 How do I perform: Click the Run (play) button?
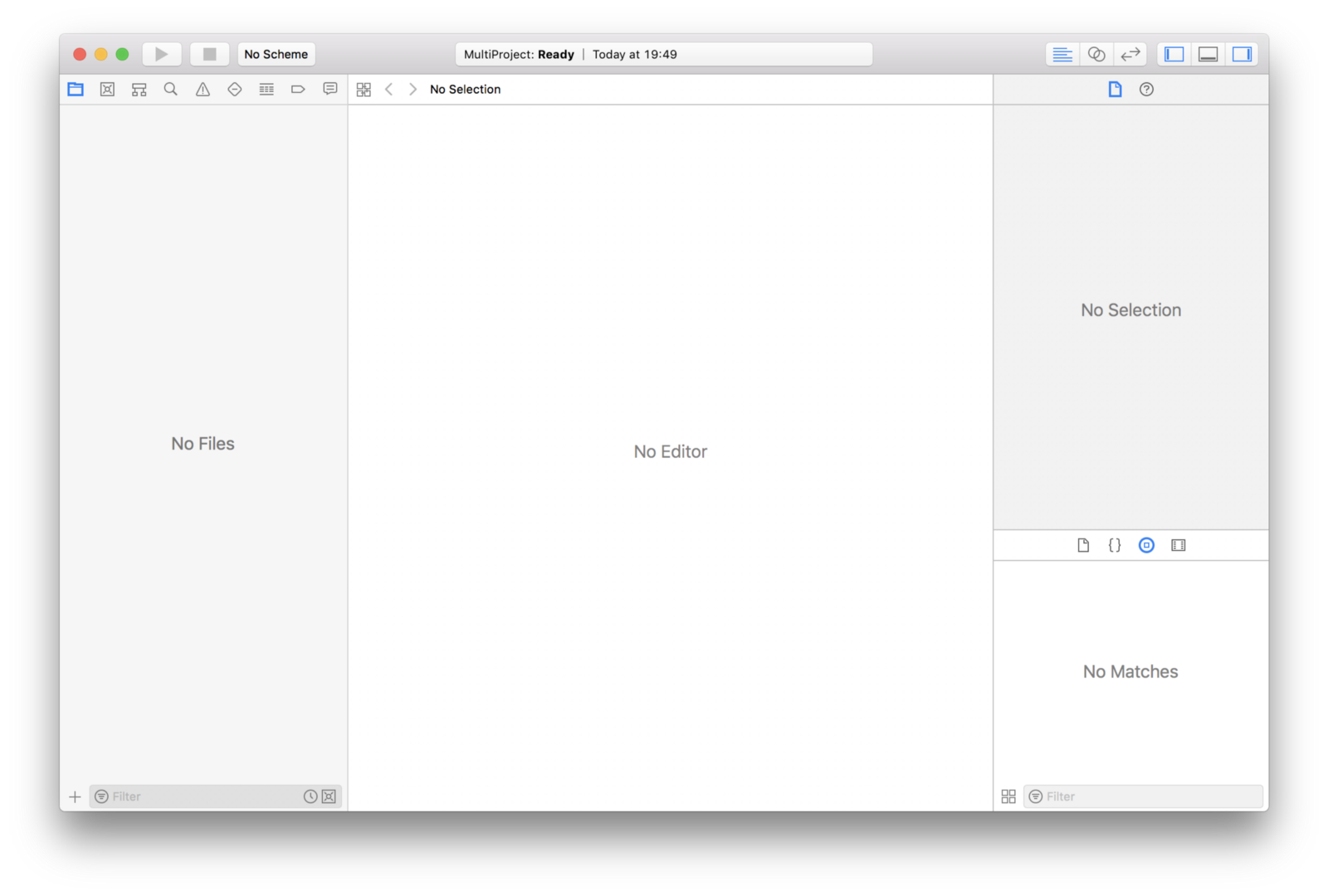tap(162, 54)
